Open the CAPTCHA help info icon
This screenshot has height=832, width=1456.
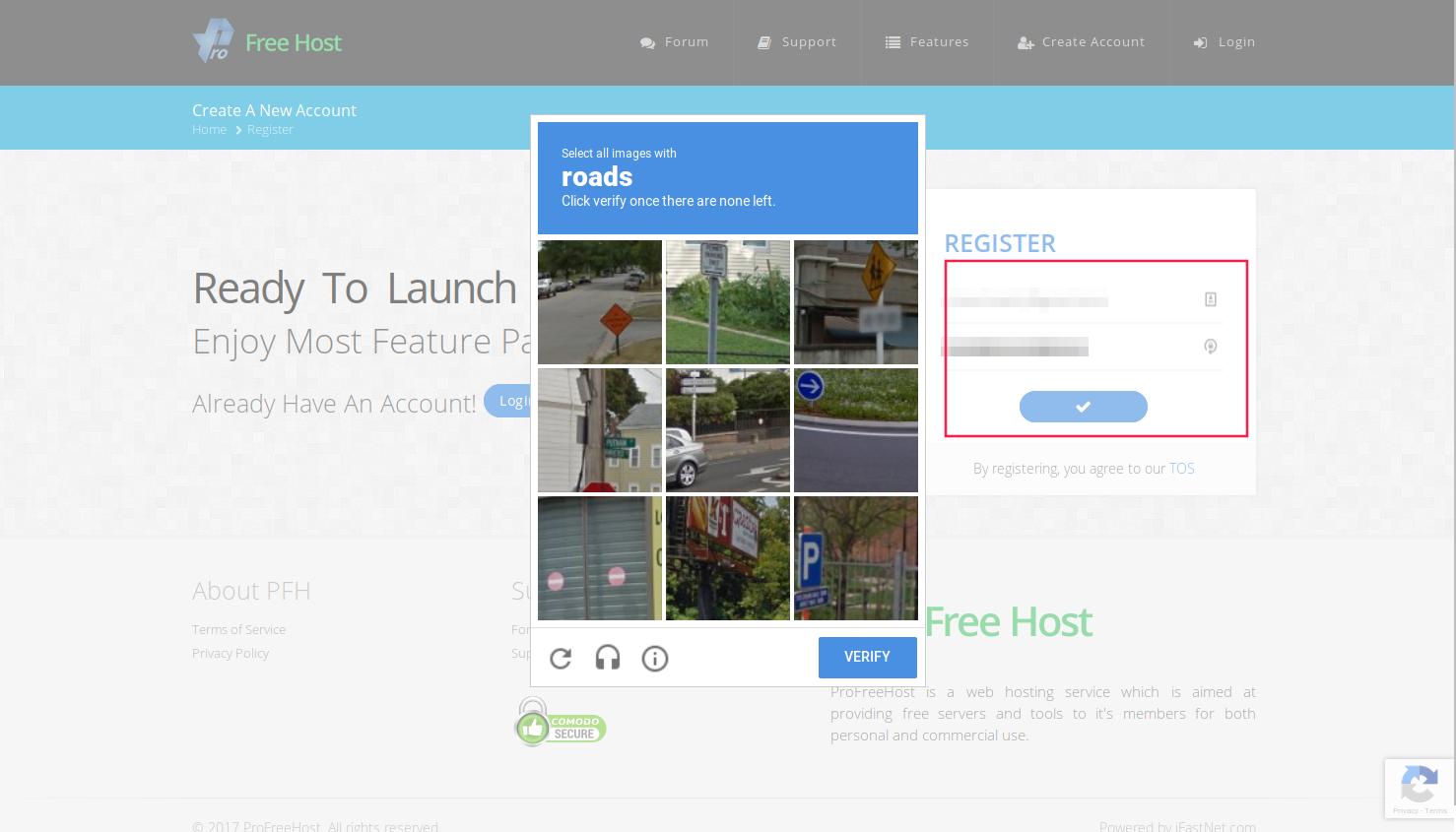point(655,658)
